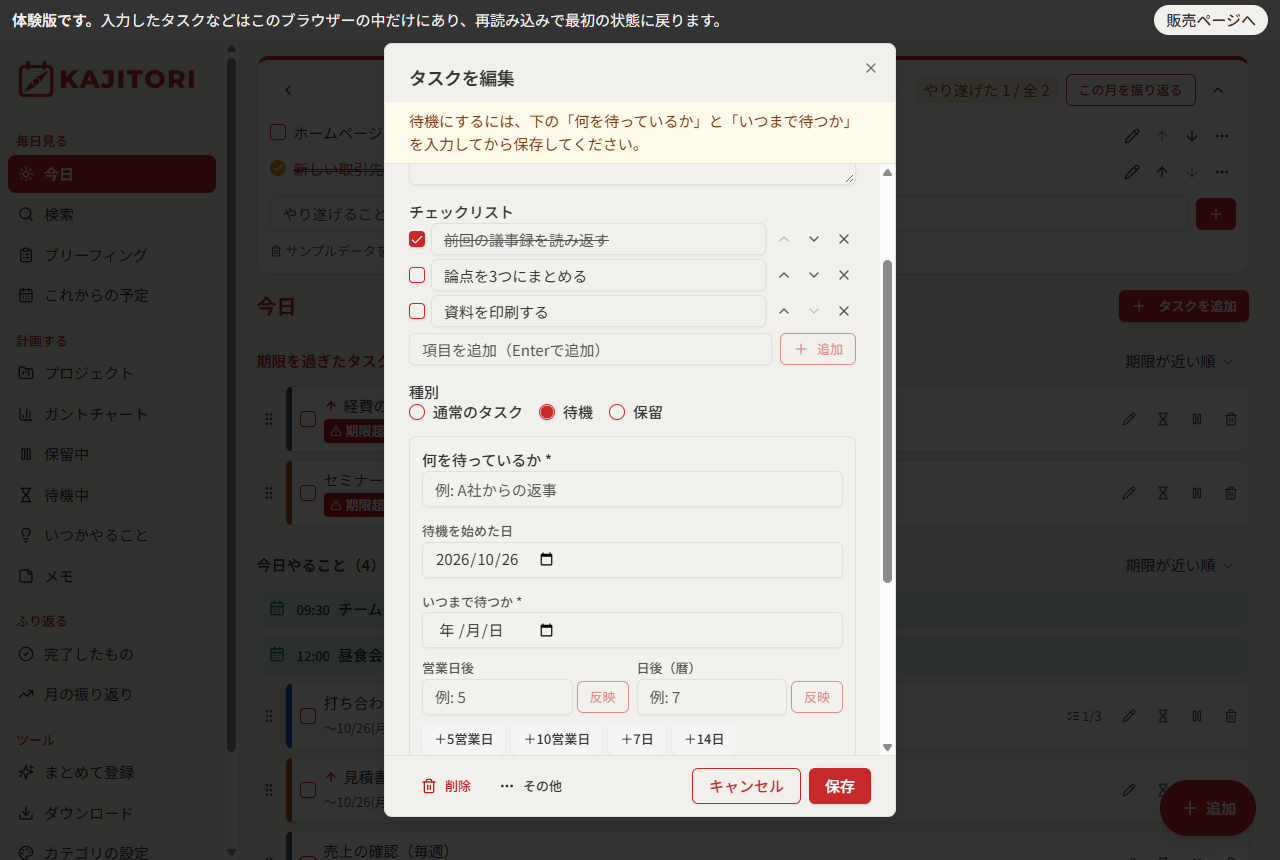The height and width of the screenshot is (860, 1280).
Task: Move 論点を3つにまとめる item up
Action: point(784,275)
